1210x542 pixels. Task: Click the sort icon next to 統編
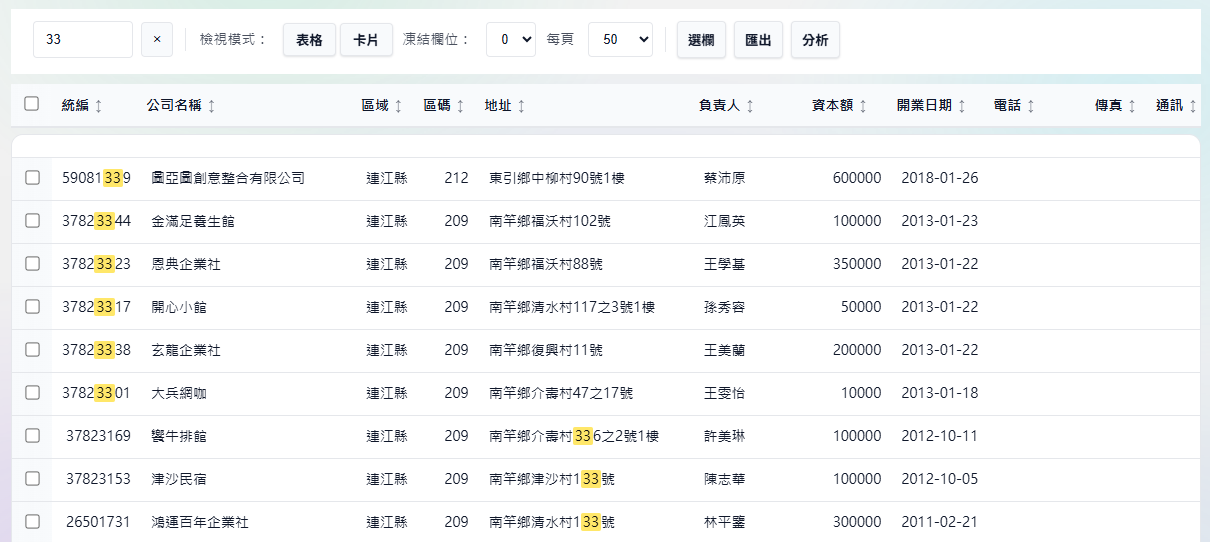[98, 106]
